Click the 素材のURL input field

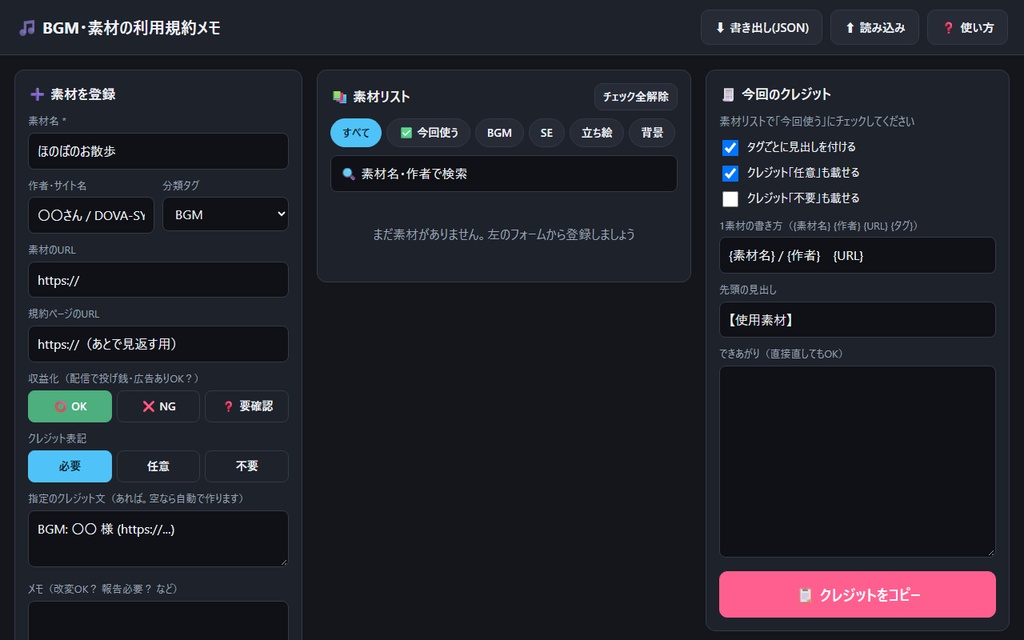pos(158,280)
